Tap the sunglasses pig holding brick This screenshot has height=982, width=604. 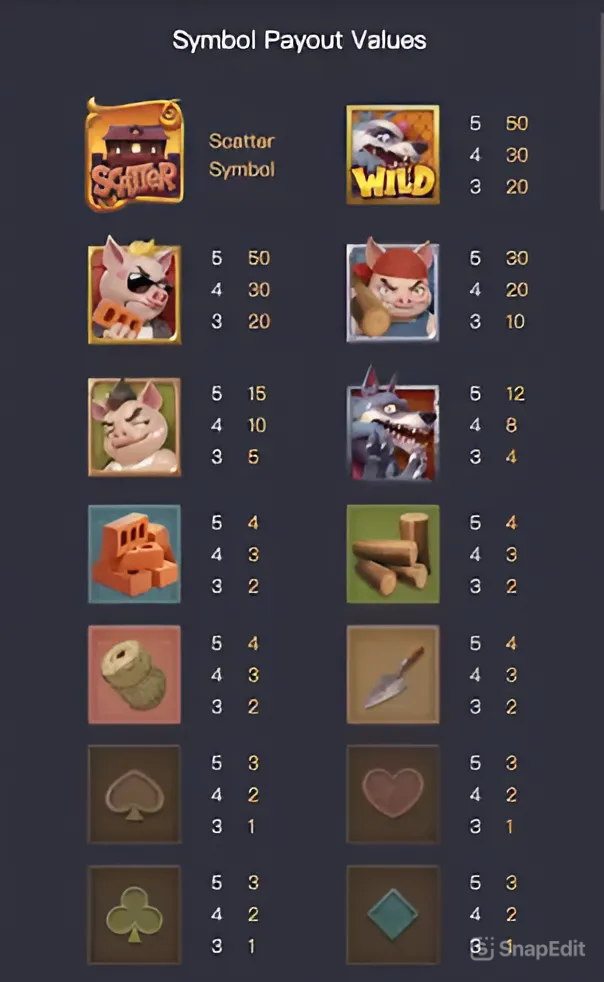135,290
